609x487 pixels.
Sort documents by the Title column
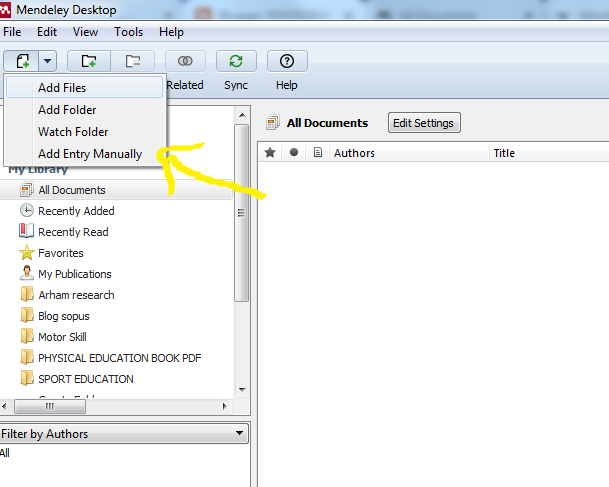click(x=549, y=153)
